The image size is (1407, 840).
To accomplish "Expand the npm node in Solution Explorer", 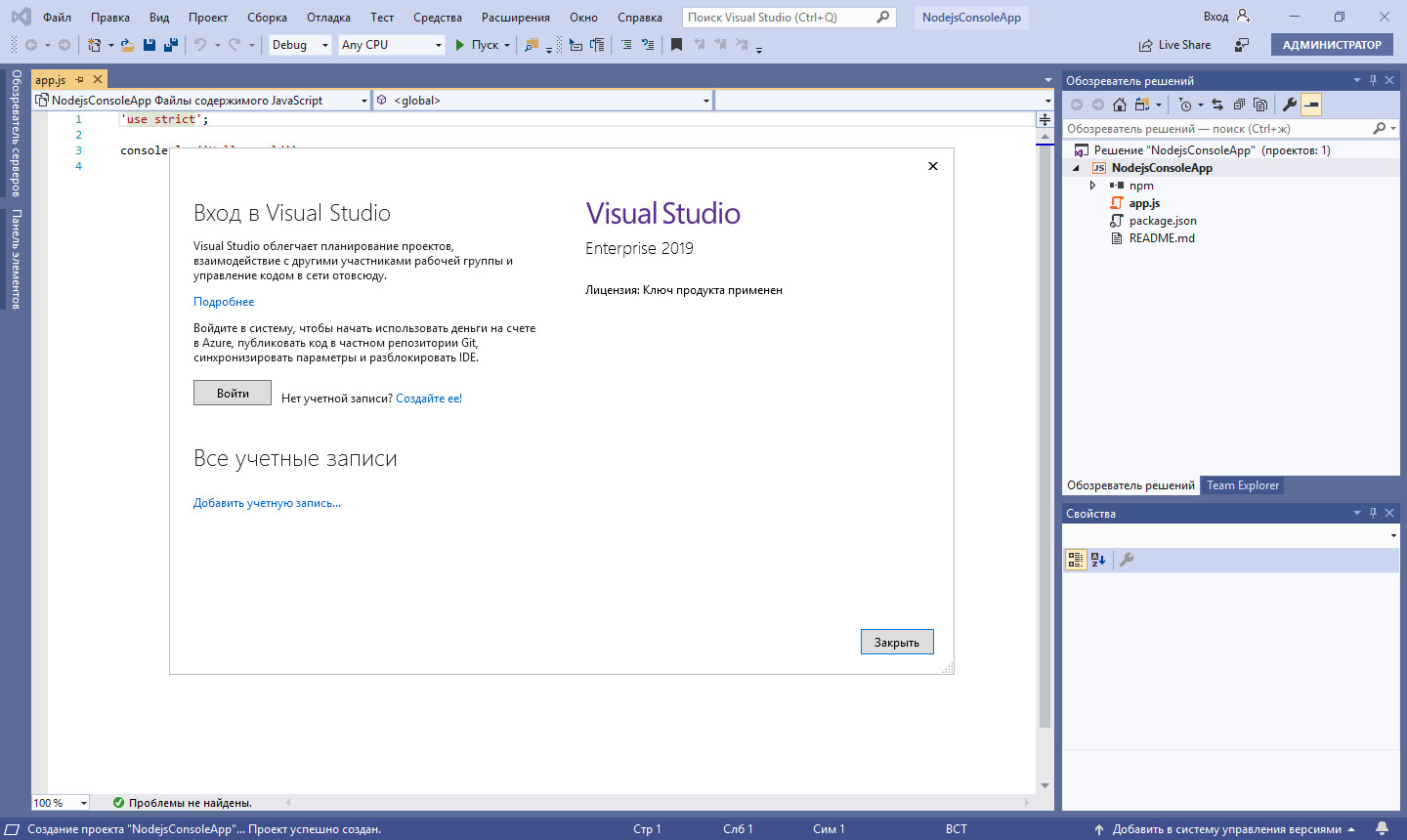I will 1092,186.
